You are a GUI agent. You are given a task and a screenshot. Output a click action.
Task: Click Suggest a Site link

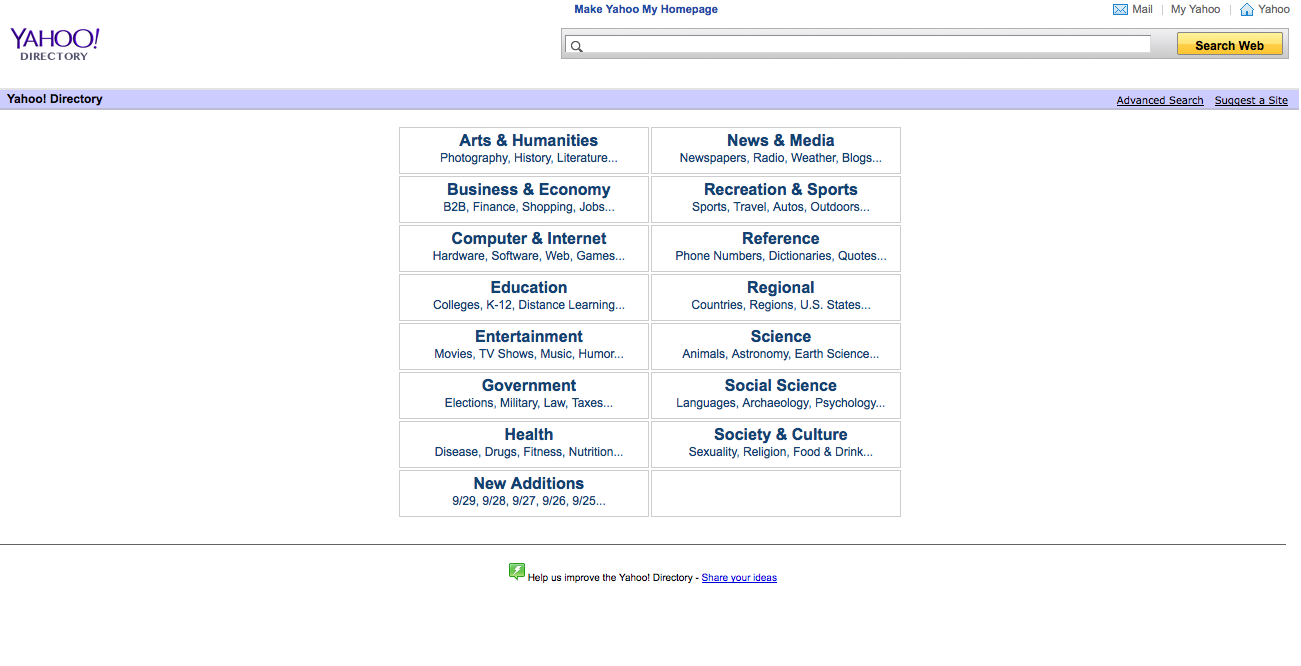(x=1251, y=100)
